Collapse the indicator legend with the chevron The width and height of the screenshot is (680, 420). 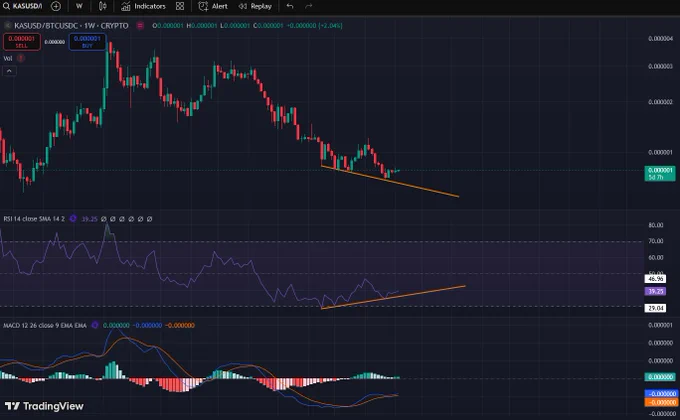(10, 71)
